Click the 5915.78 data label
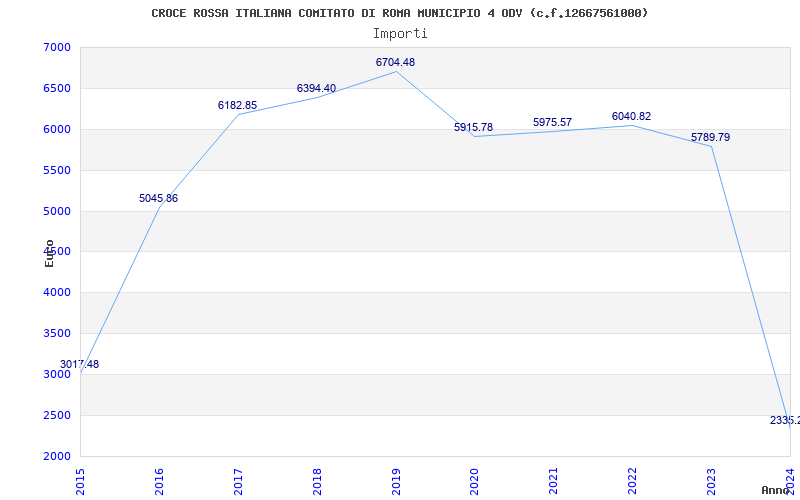Image resolution: width=800 pixels, height=500 pixels. pyautogui.click(x=473, y=127)
